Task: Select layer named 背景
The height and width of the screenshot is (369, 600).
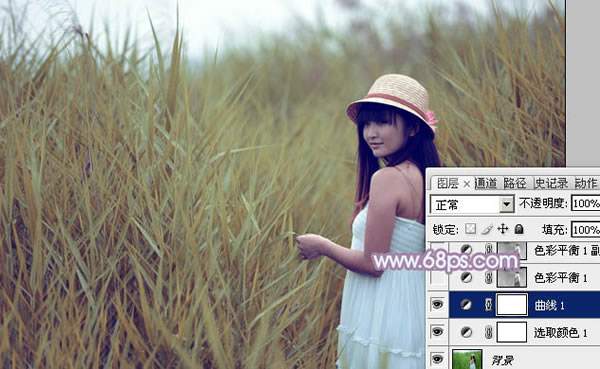Action: point(502,360)
